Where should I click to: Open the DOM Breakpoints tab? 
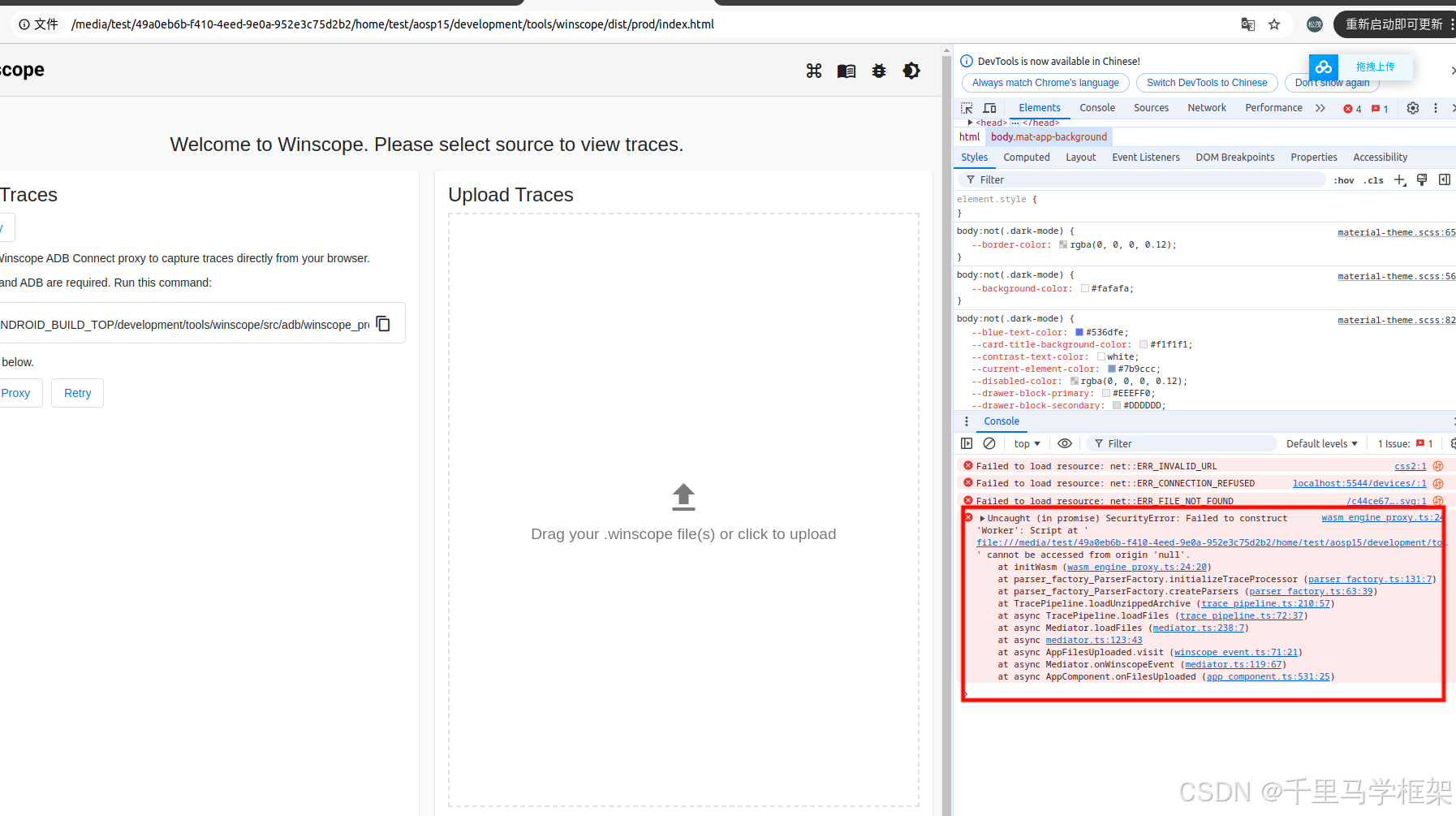1234,158
